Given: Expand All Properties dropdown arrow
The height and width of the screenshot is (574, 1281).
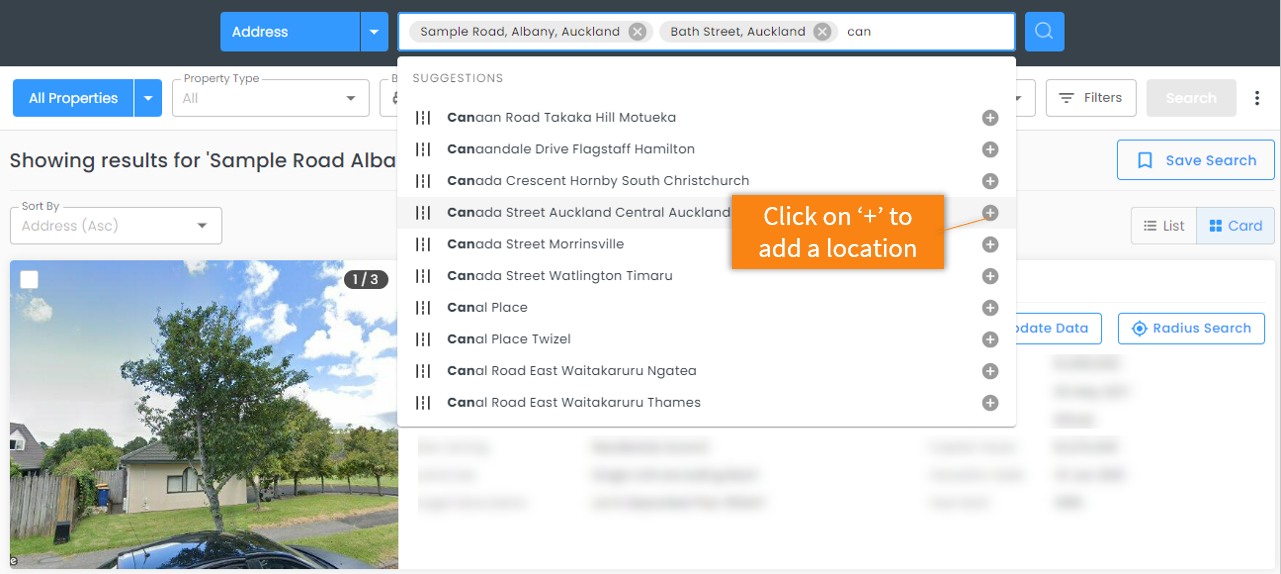Looking at the screenshot, I should (148, 98).
